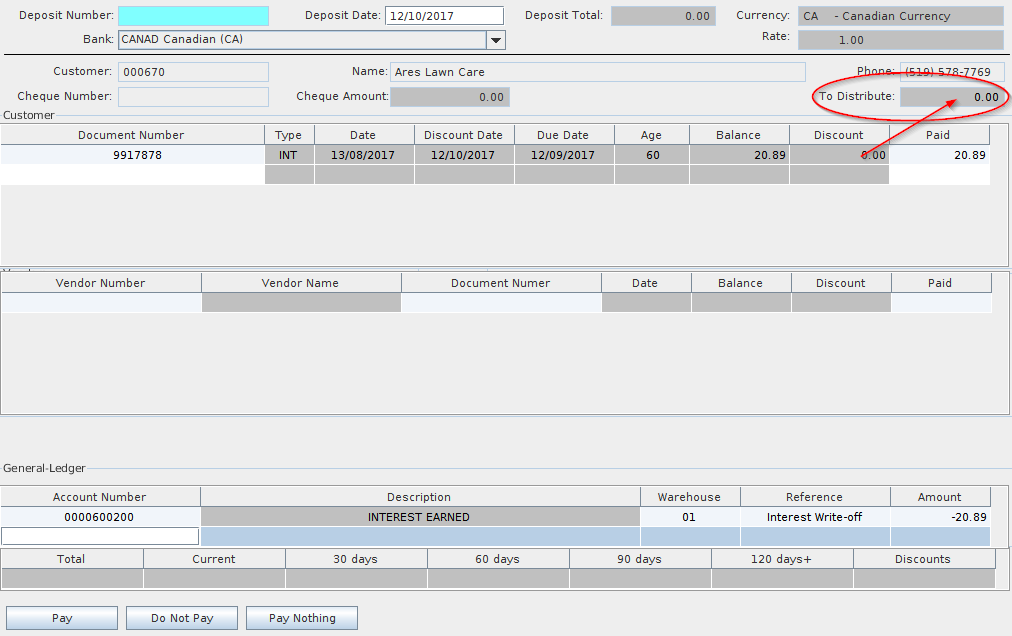This screenshot has width=1012, height=636.
Task: Click the Deposit Date field
Action: coord(444,16)
